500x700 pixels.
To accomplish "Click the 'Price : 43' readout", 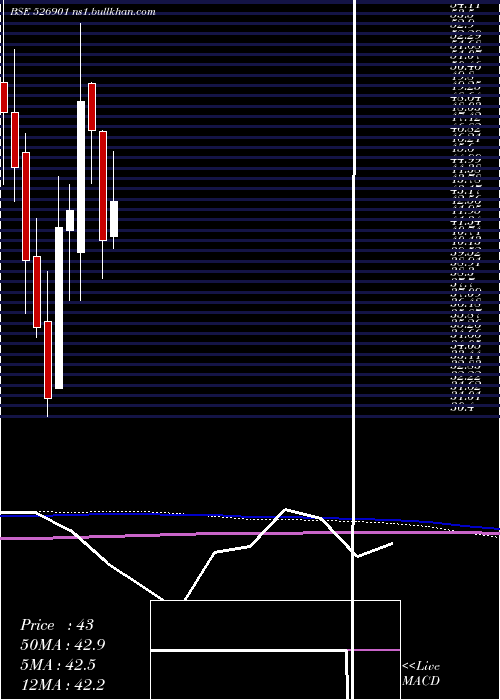I will click(x=57, y=625).
